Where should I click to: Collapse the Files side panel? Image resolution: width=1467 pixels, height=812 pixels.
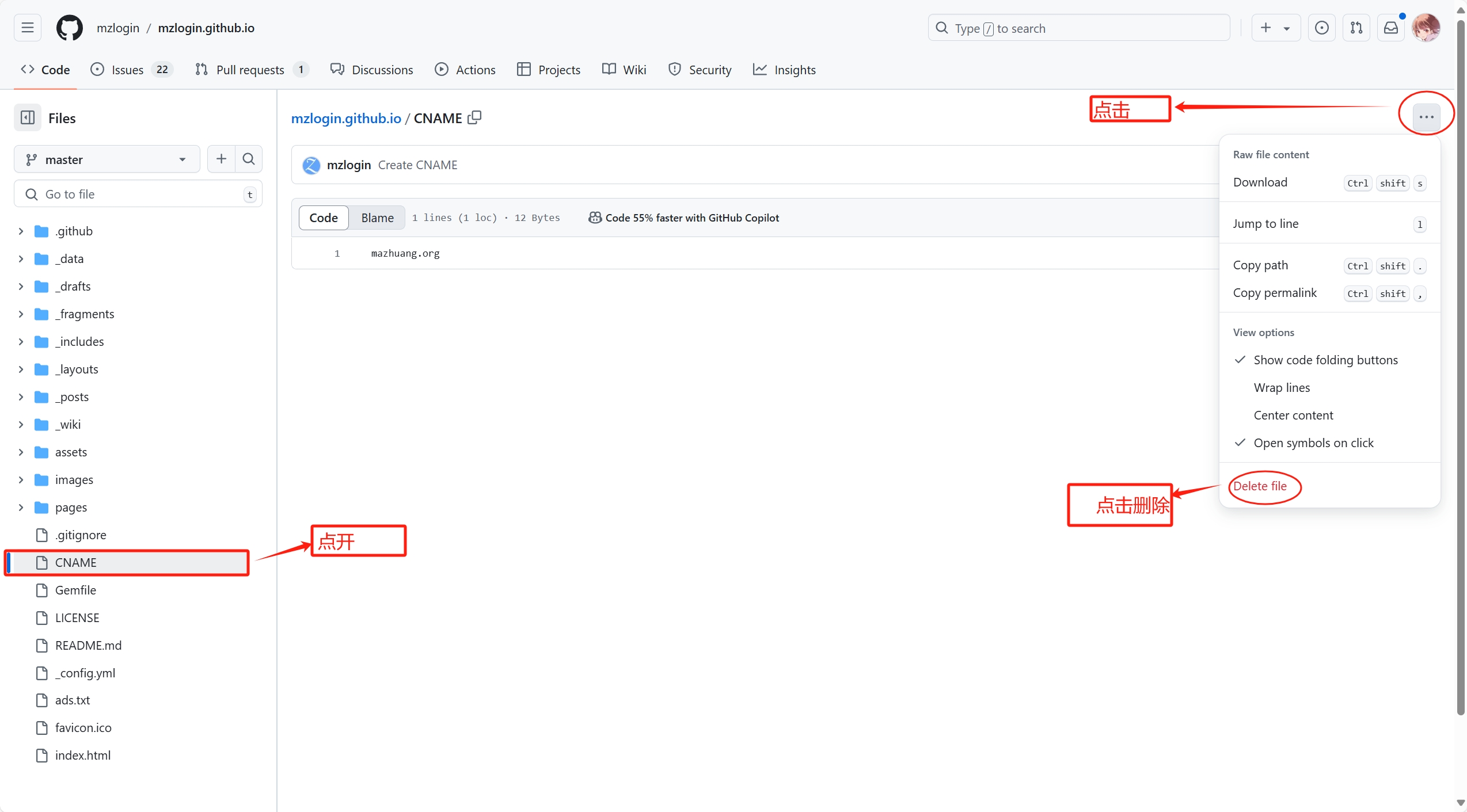point(28,118)
